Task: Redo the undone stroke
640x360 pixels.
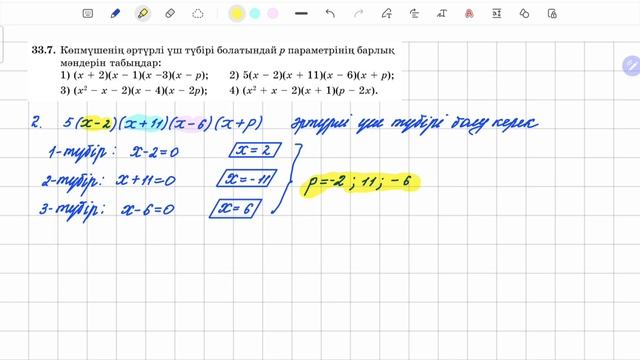Action: point(358,14)
